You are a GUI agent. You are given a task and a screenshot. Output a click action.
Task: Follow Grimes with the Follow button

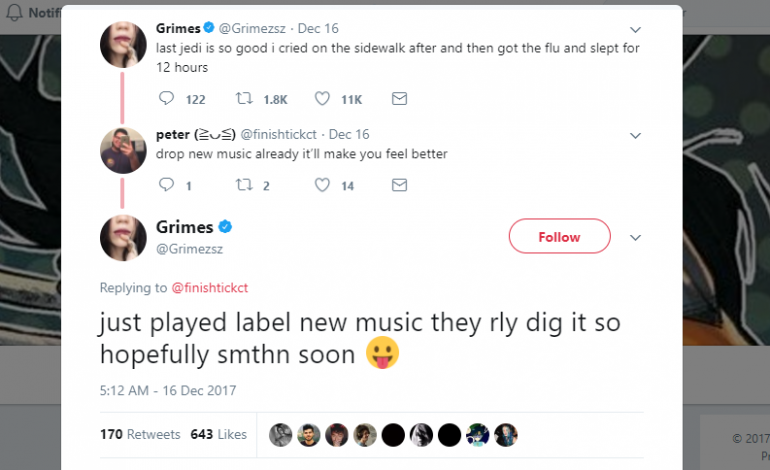(x=559, y=236)
